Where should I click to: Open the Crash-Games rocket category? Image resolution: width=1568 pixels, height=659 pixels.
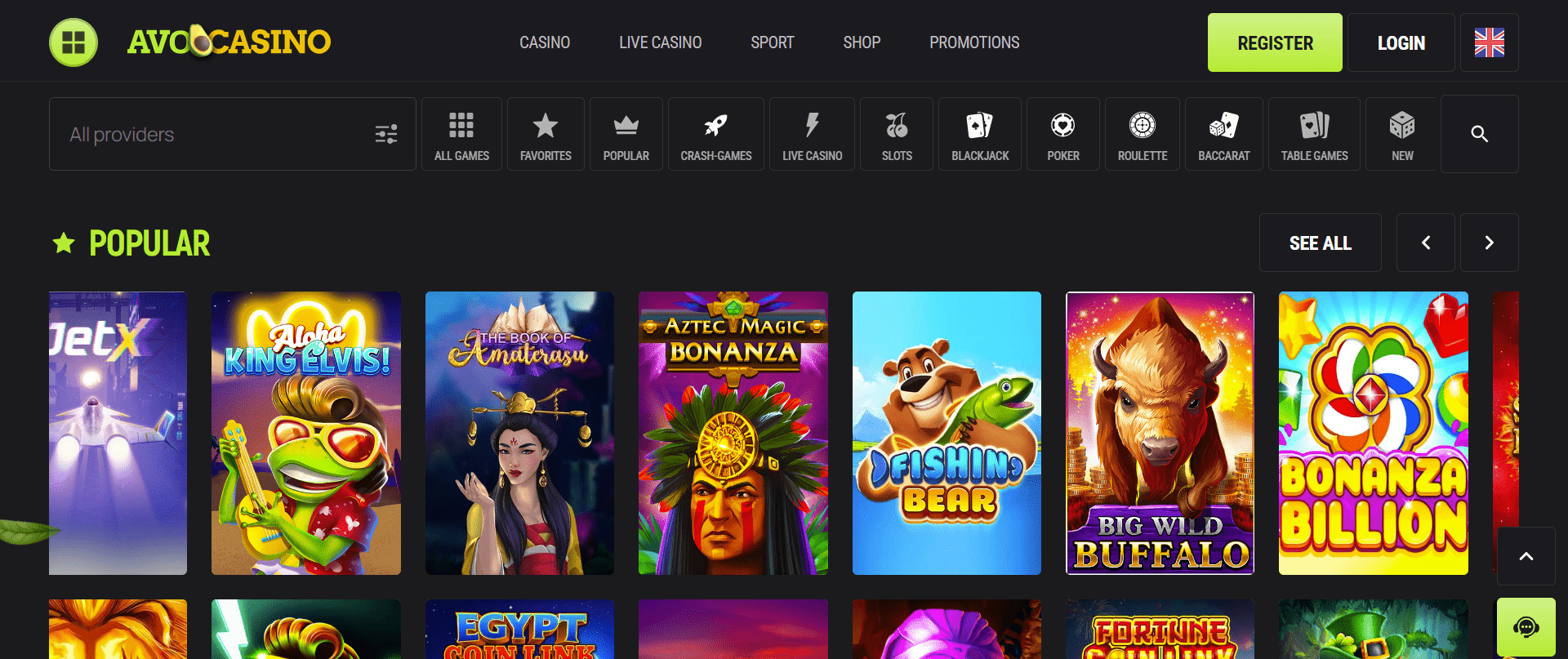pyautogui.click(x=715, y=135)
